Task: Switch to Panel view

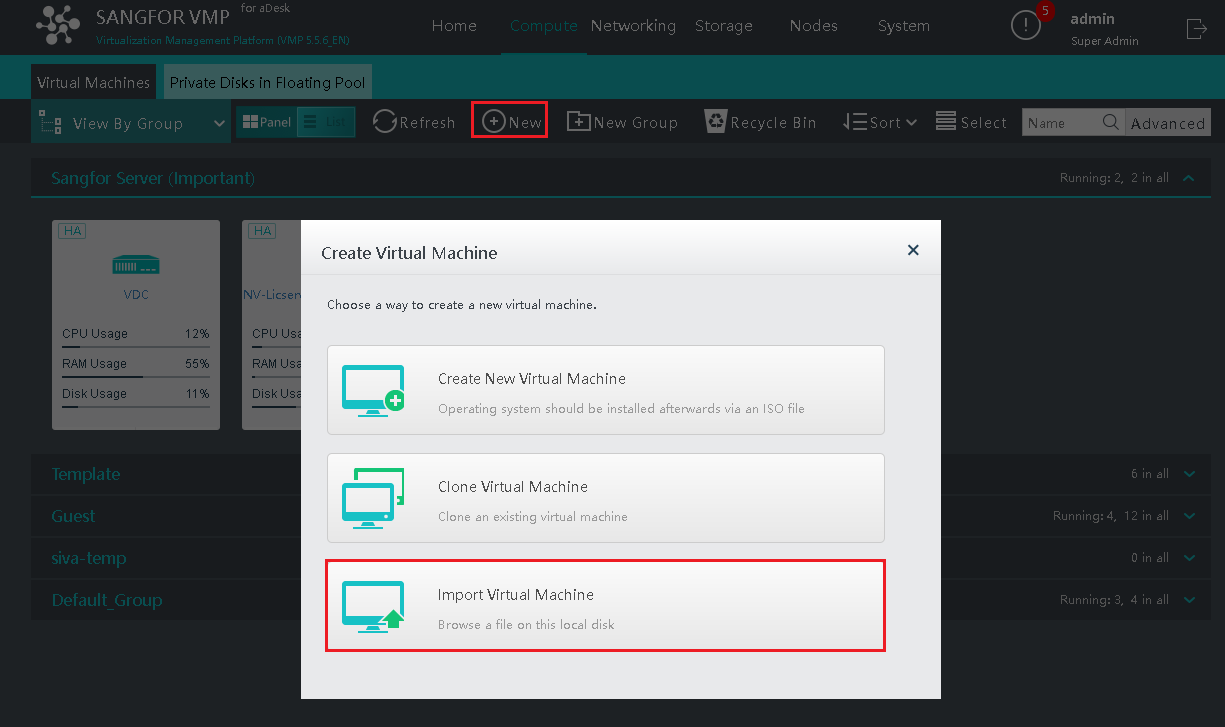Action: click(265, 122)
